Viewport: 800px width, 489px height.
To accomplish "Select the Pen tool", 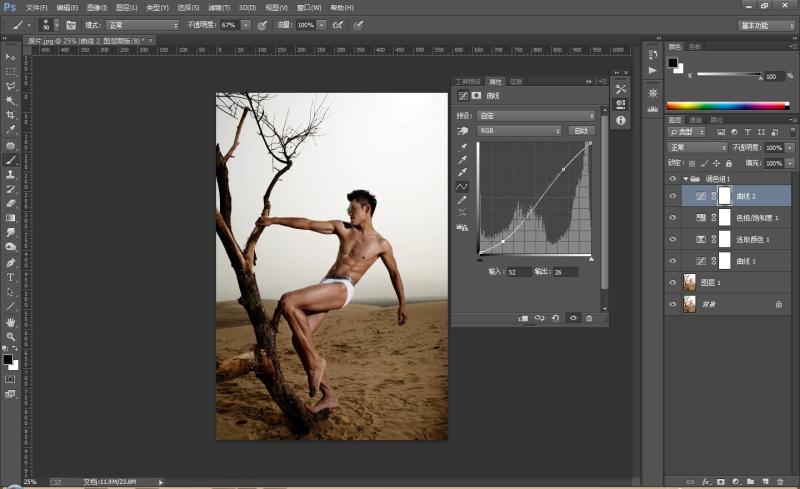I will 10,263.
